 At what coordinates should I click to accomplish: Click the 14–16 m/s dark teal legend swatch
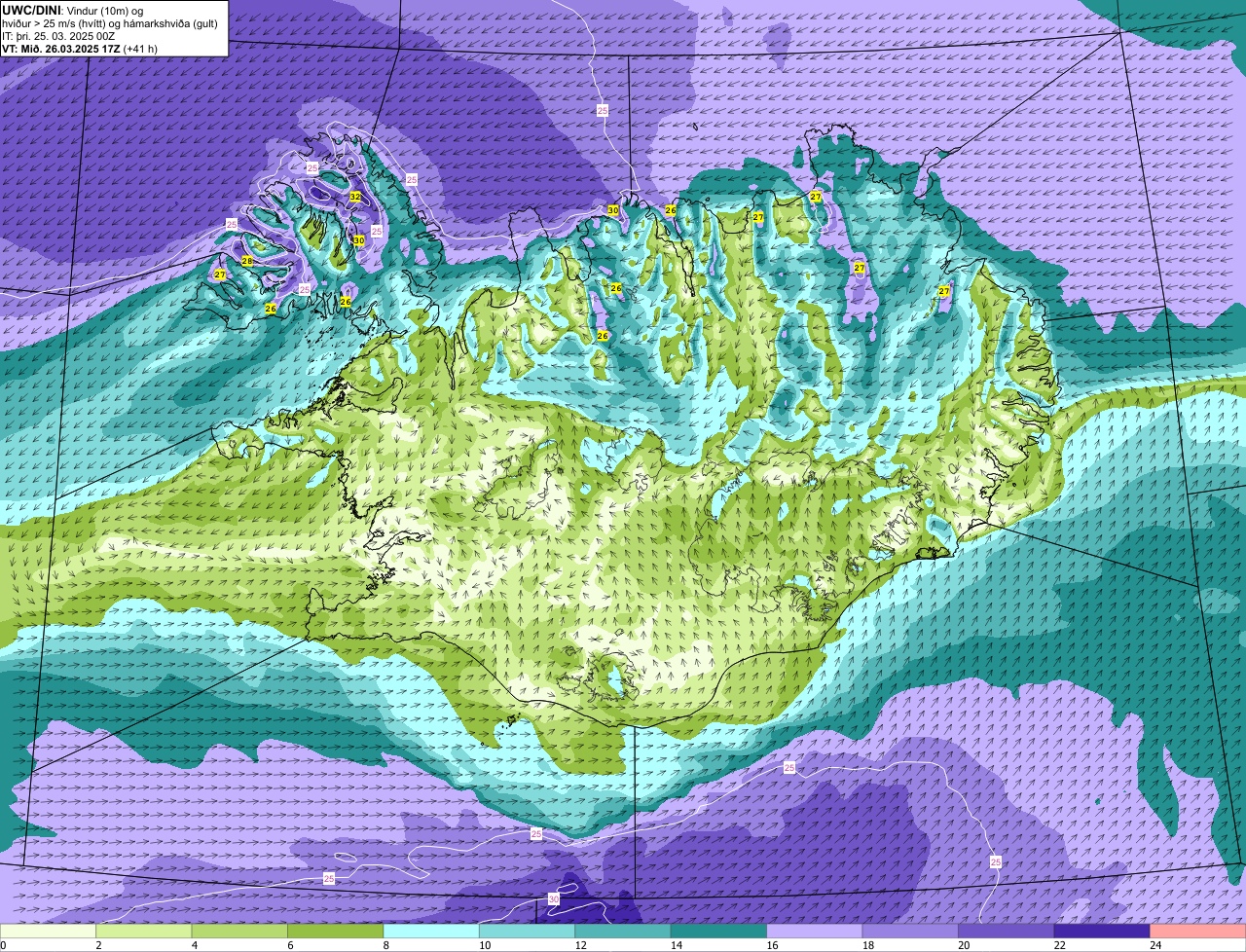pyautogui.click(x=719, y=931)
